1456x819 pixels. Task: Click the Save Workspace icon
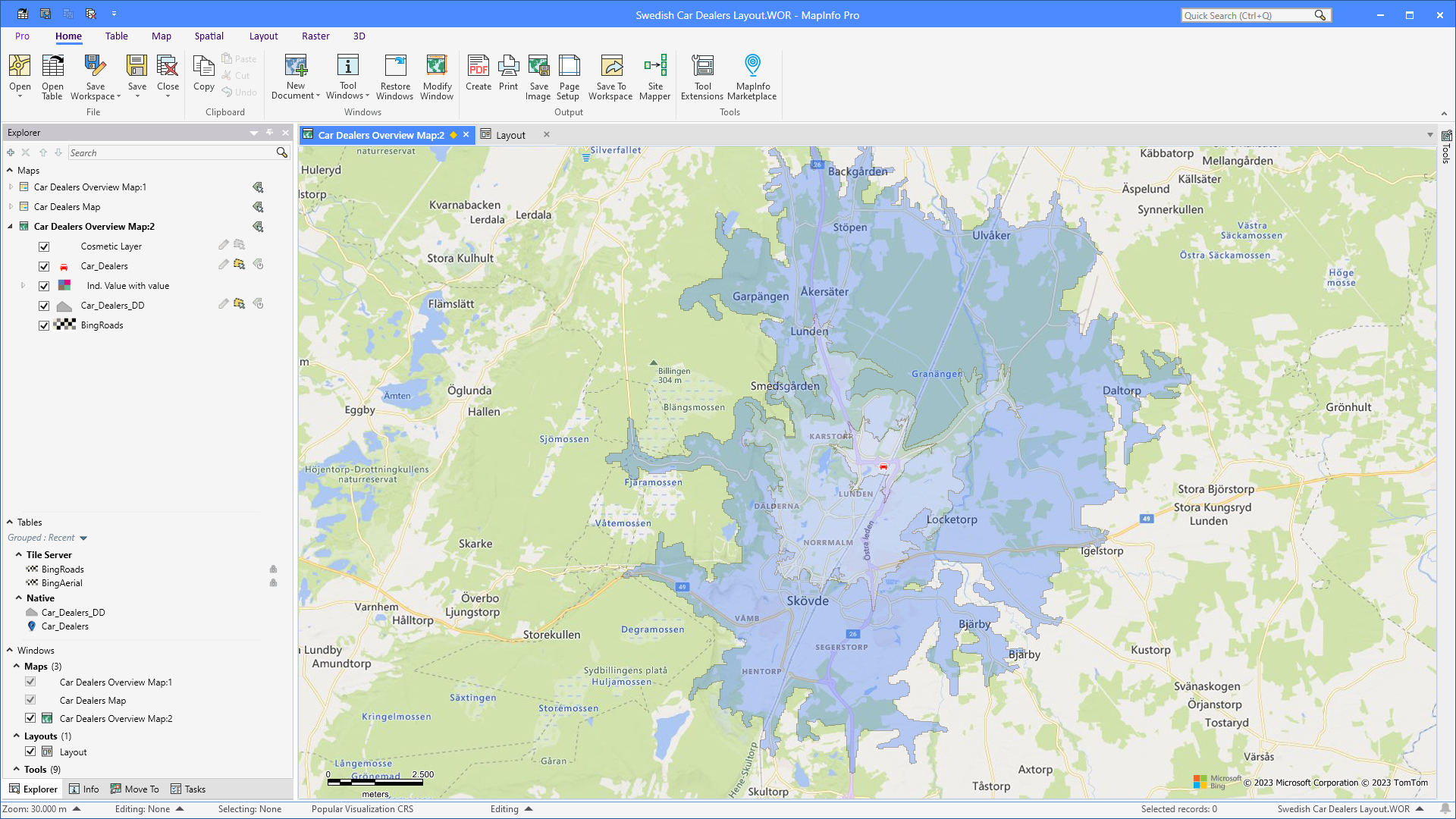pyautogui.click(x=96, y=66)
